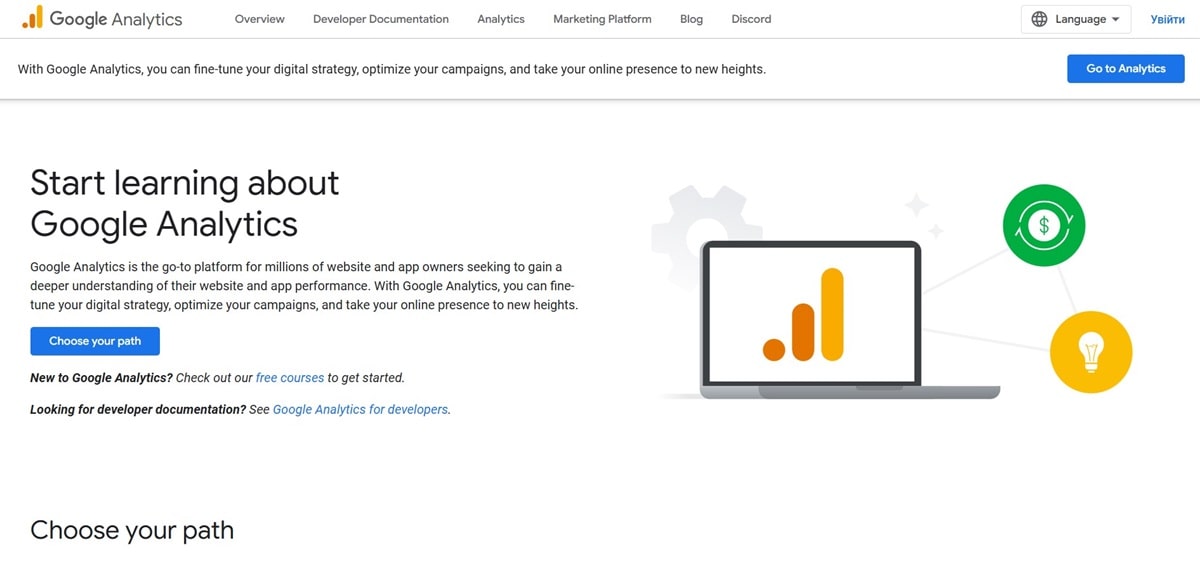Click the Увійти sign-in link
The image size is (1200, 576).
(1167, 19)
